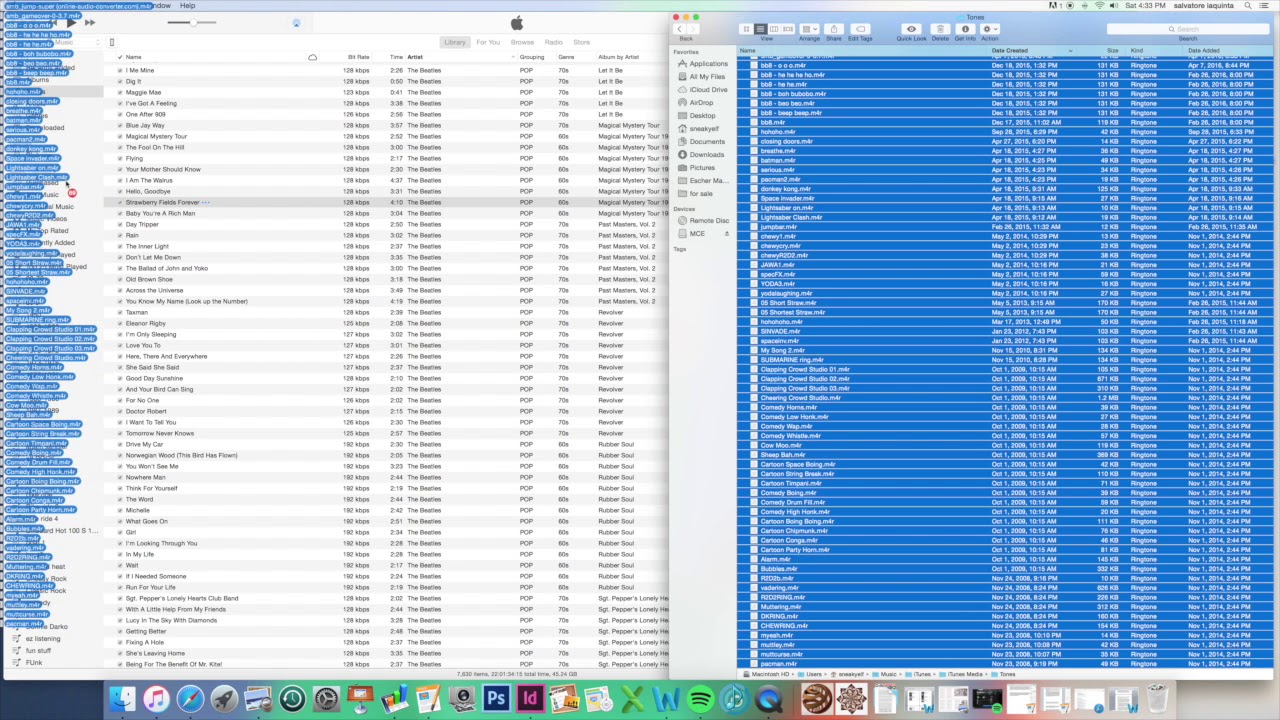Uncheck the Flying song checkbox
Screen dimensions: 1280x720
pos(120,158)
